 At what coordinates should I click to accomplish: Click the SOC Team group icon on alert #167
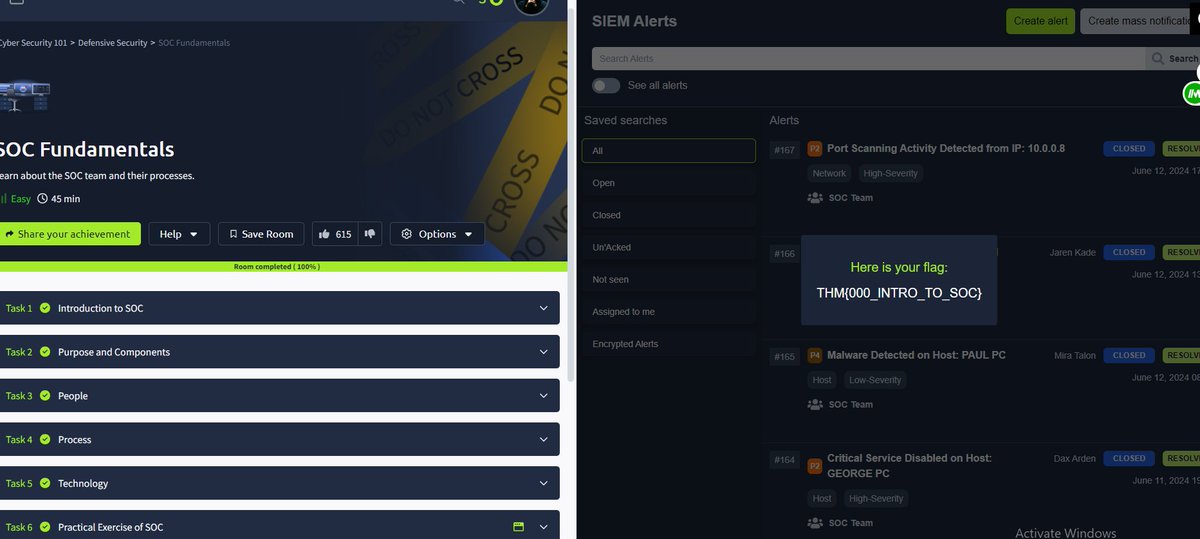(x=814, y=198)
